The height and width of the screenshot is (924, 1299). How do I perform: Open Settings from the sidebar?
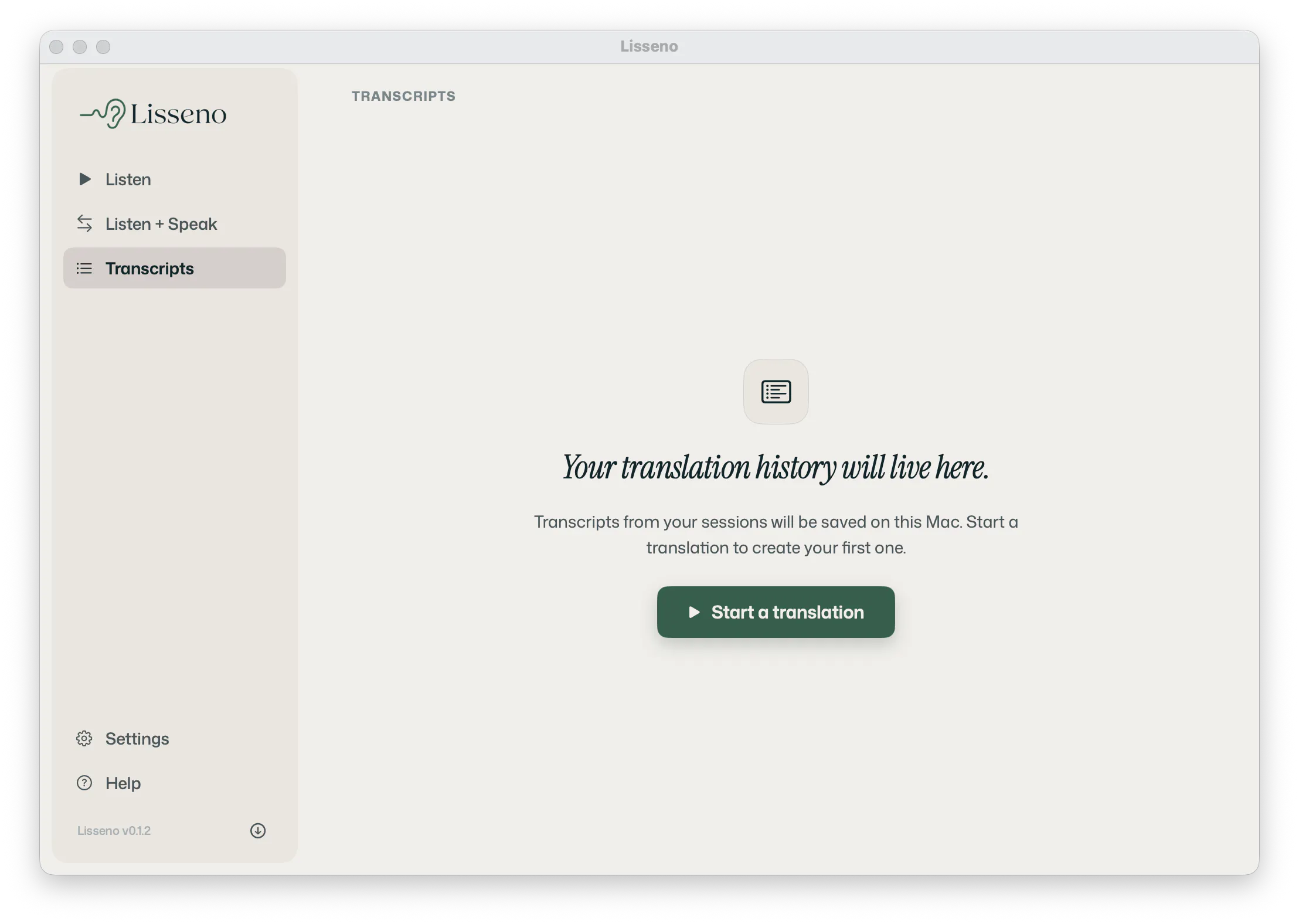pos(174,739)
